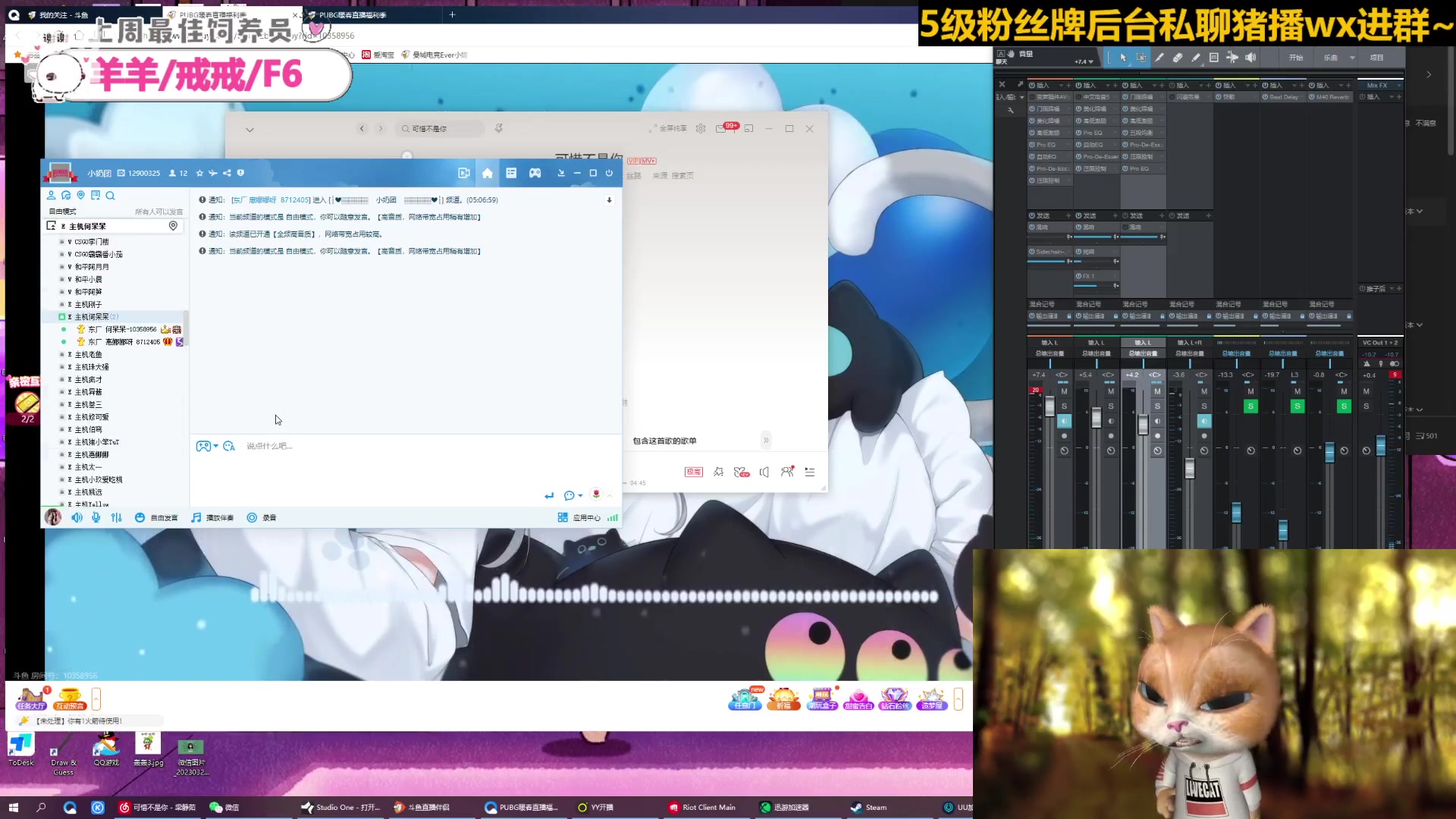The height and width of the screenshot is (819, 1456).
Task: Toggle Mute (M) on a mixer channel
Action: click(x=1064, y=391)
